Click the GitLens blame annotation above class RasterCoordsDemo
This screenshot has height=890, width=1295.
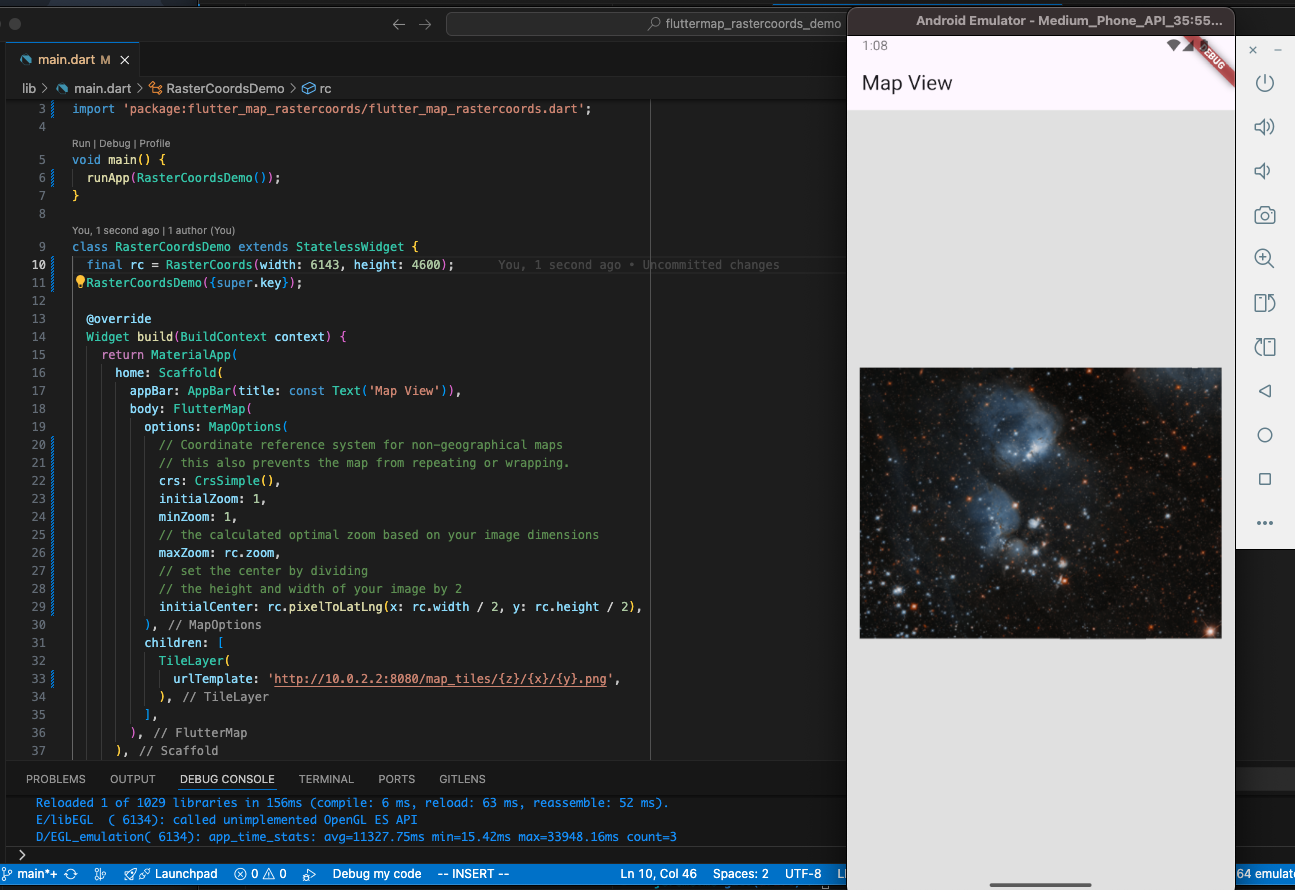(153, 230)
